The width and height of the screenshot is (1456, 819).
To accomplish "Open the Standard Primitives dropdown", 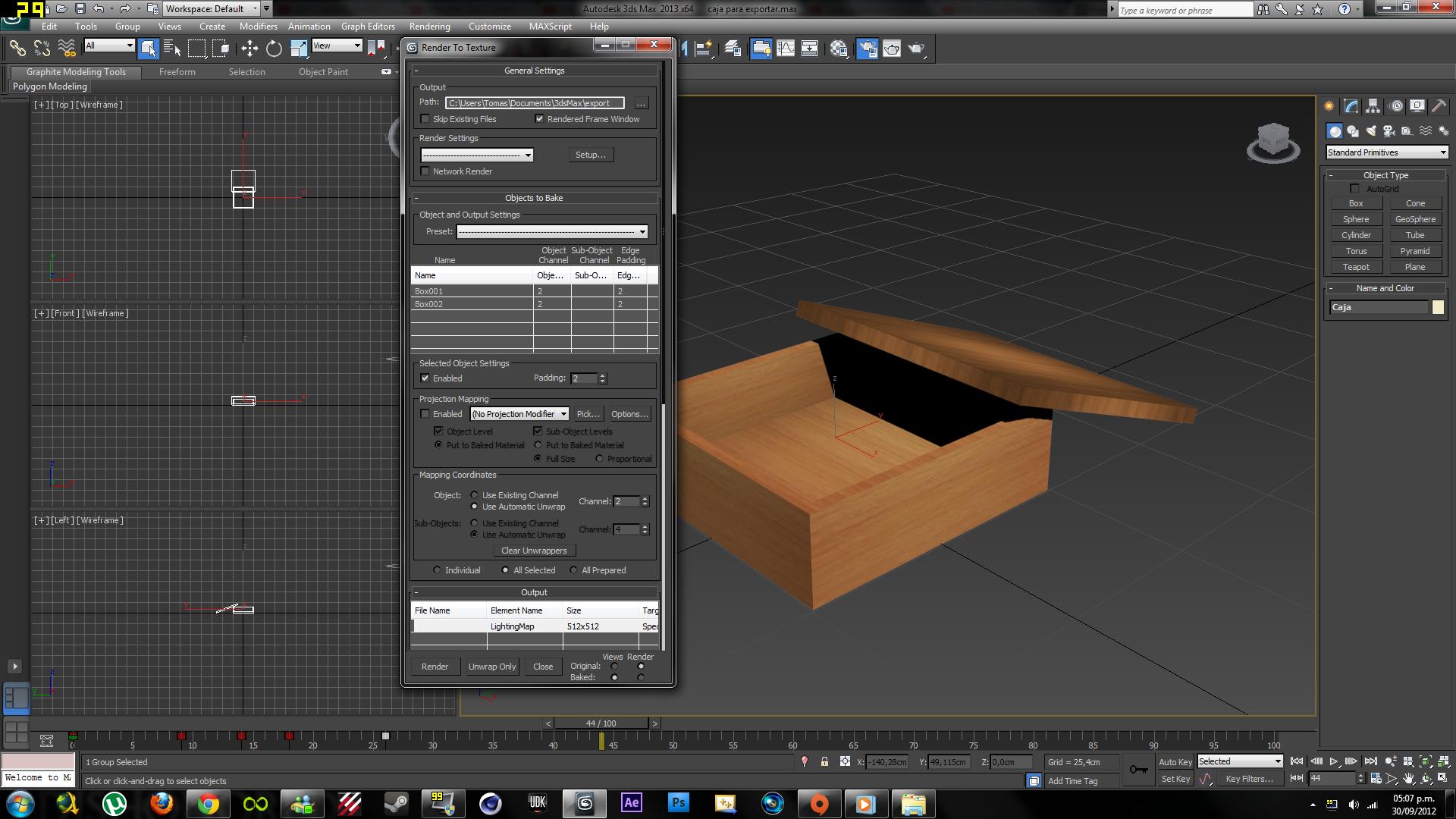I will point(1386,152).
